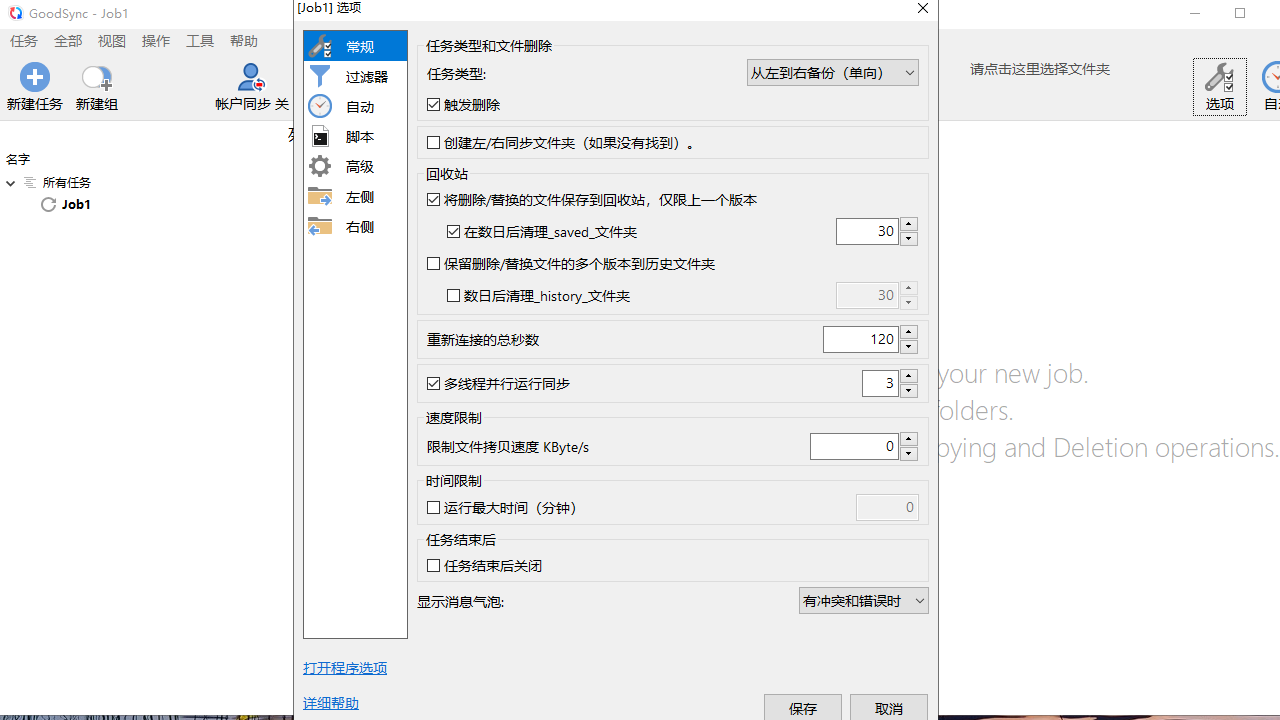The height and width of the screenshot is (720, 1280).
Task: Enable 任务结束后关闭
Action: (434, 565)
